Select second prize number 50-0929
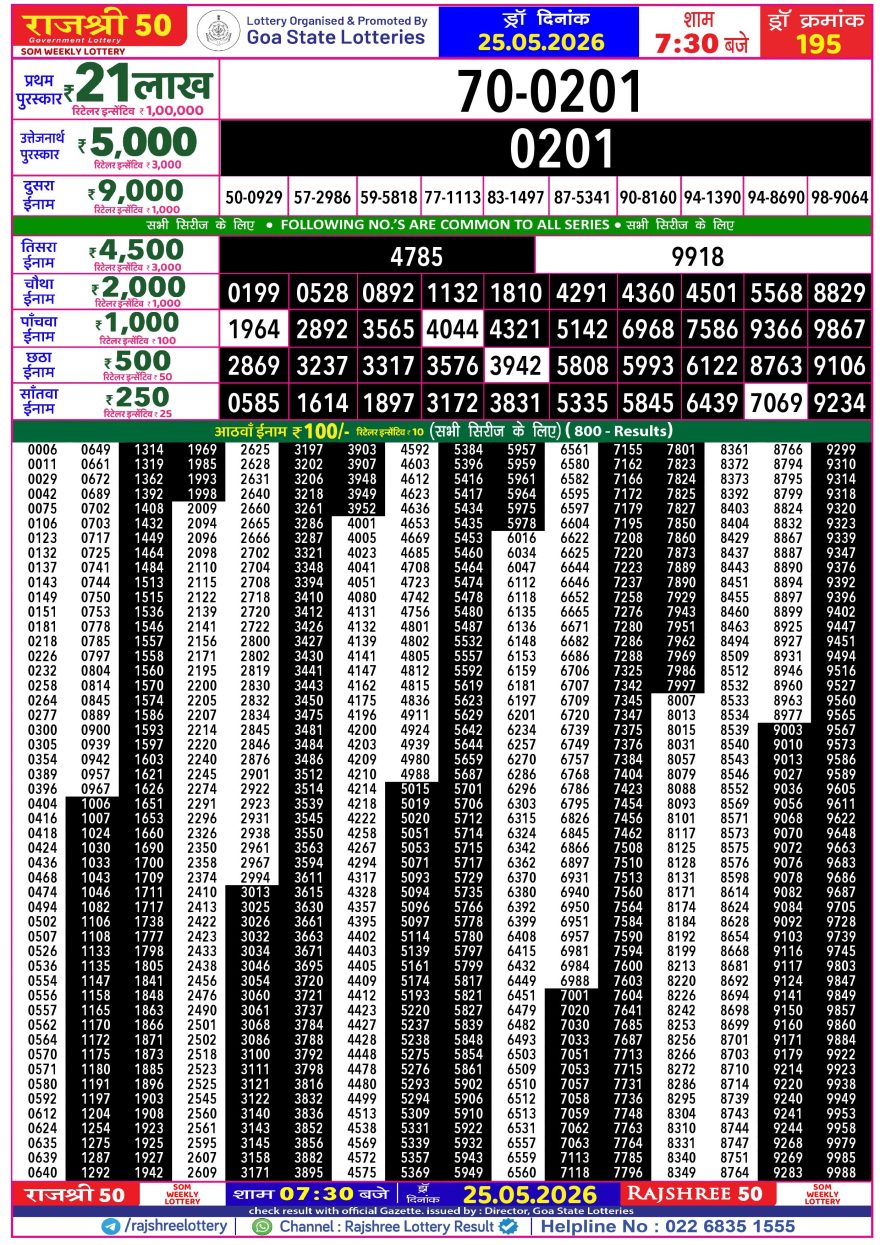 (x=253, y=198)
